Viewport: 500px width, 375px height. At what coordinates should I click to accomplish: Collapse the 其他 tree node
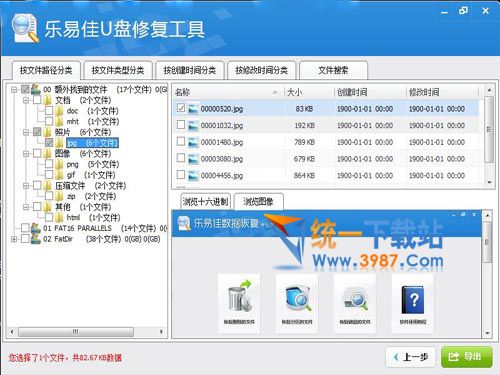click(26, 207)
